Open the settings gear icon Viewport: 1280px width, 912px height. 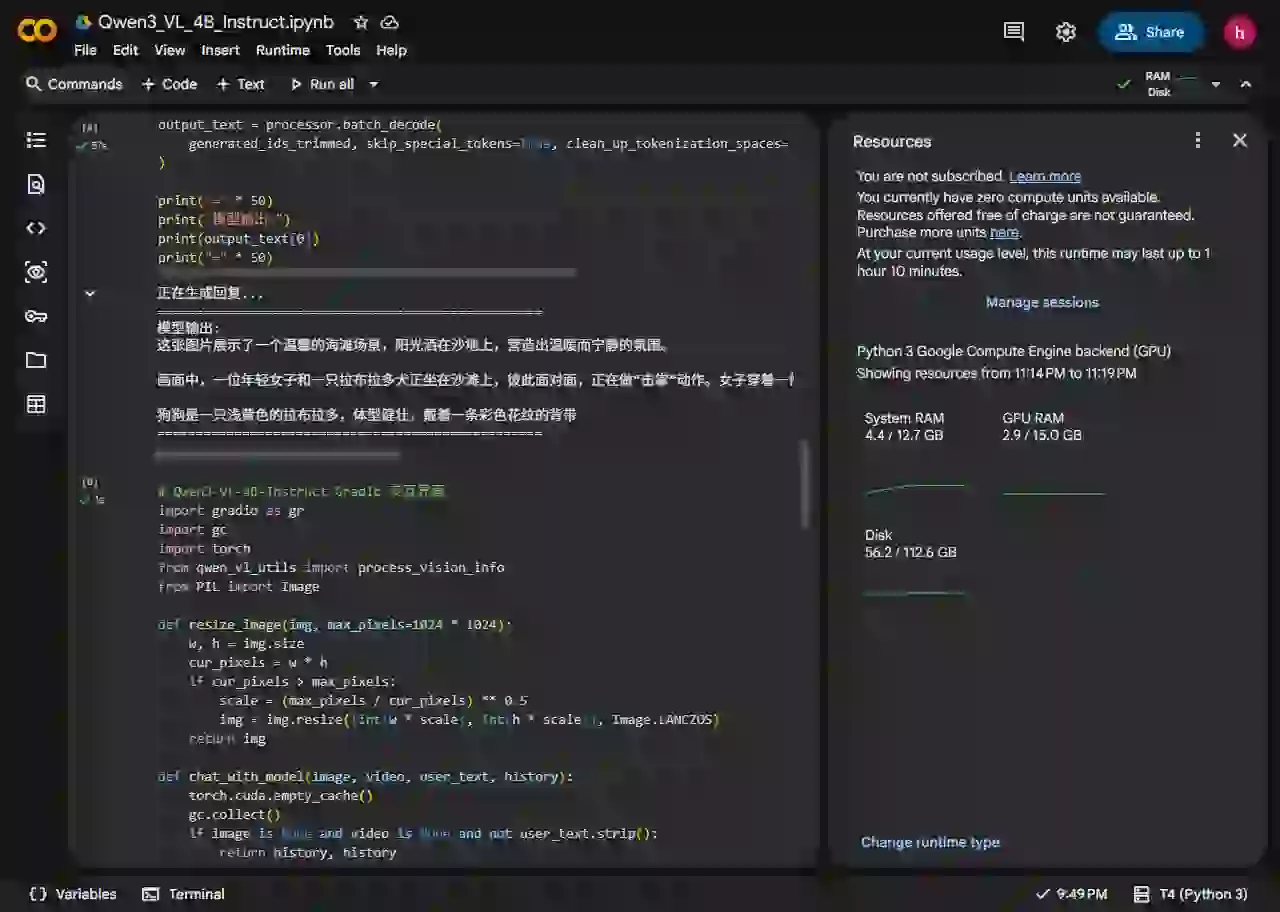point(1066,32)
